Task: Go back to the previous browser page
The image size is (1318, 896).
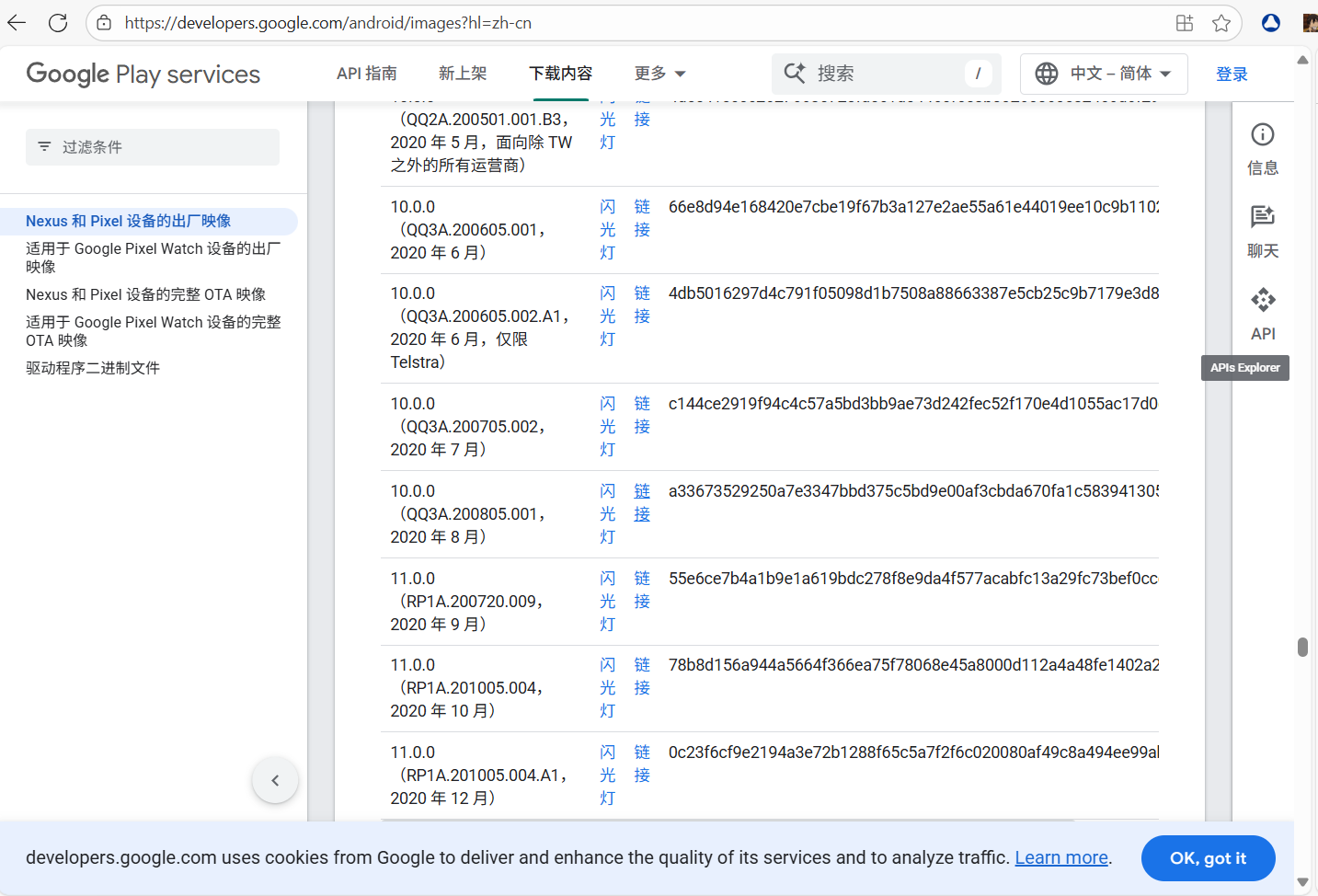Action: coord(17,23)
